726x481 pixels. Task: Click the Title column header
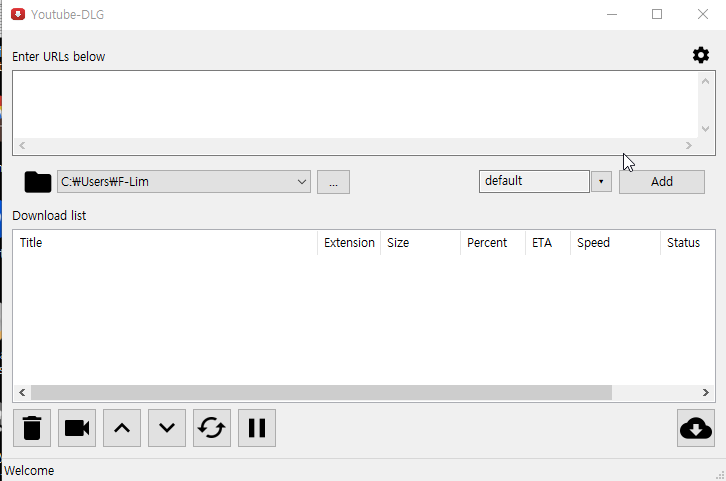click(x=165, y=243)
